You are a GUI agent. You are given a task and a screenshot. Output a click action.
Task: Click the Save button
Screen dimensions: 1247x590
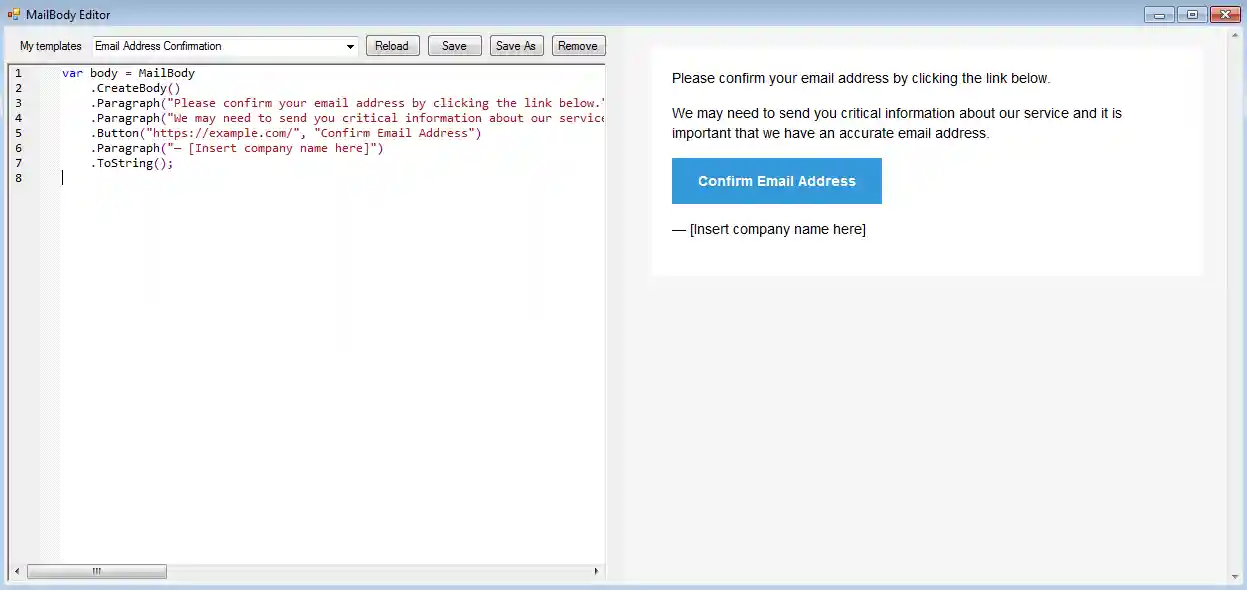454,46
